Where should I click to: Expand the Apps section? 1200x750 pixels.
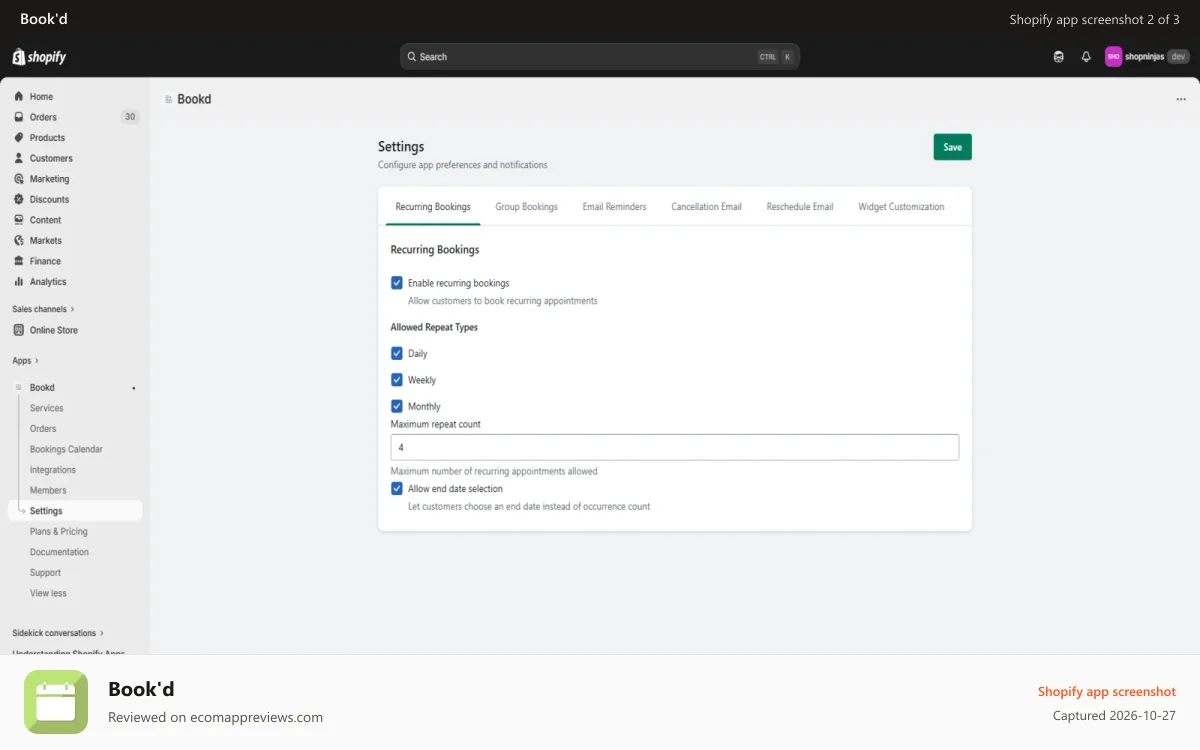(26, 360)
